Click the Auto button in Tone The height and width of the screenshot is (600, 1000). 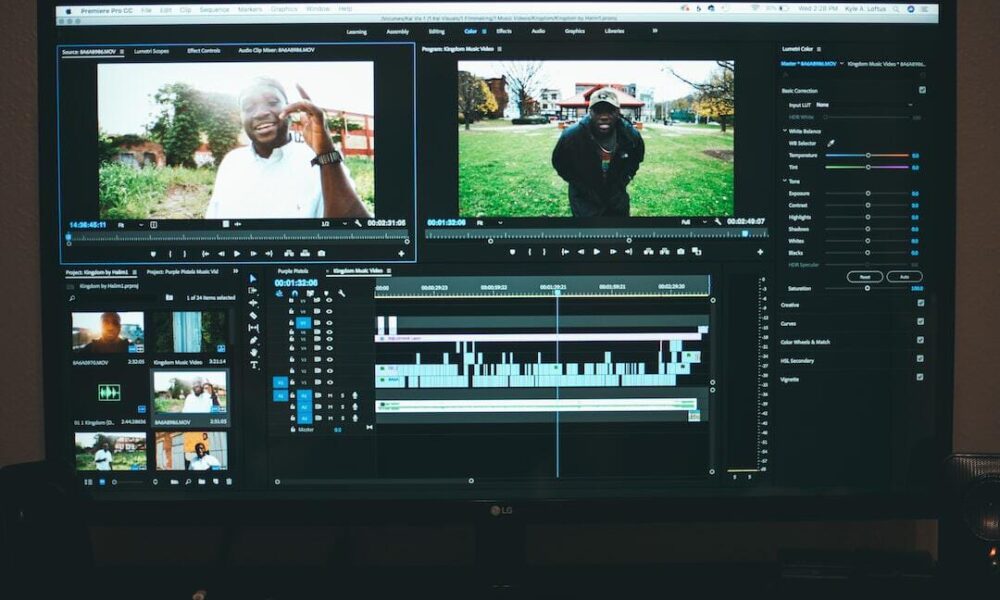903,276
